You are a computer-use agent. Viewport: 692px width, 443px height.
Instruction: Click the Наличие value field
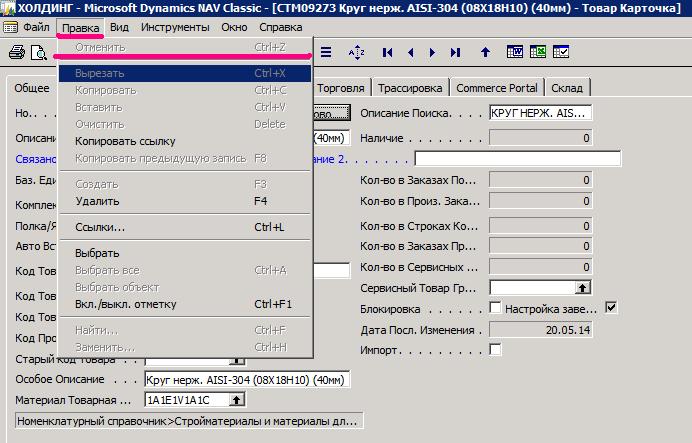tap(540, 138)
